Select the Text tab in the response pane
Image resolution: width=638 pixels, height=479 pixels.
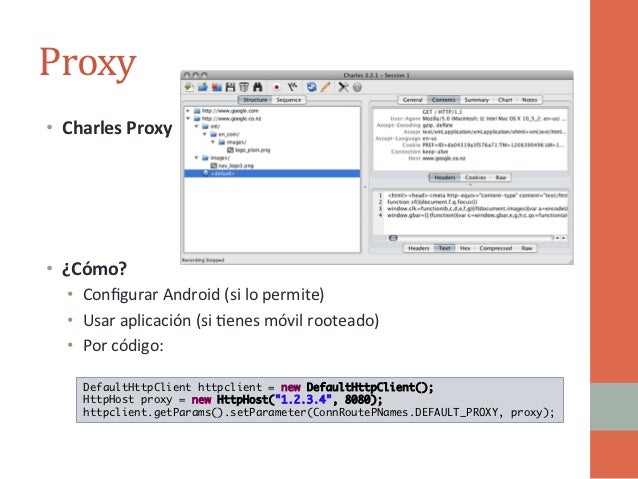(444, 248)
